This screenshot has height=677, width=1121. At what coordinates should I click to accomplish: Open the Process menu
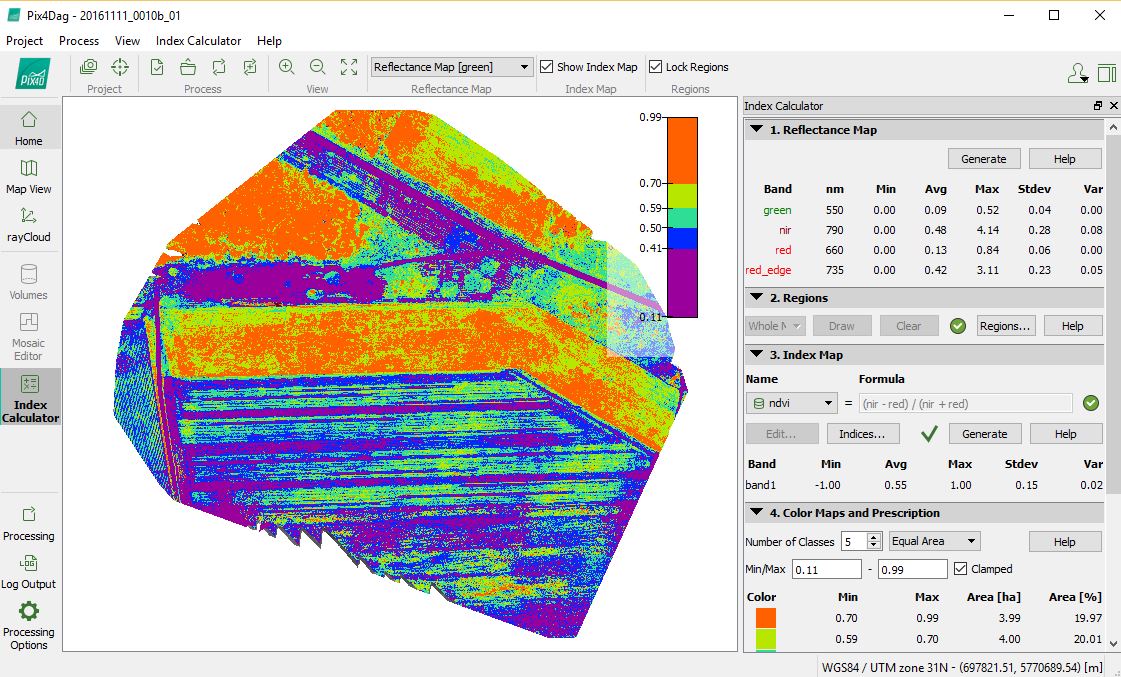79,41
